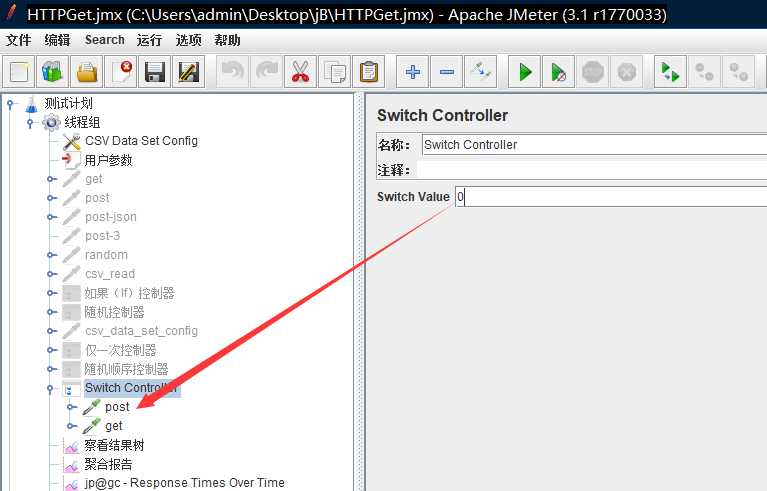Select the 测试计划 root item
Viewport: 767px width, 491px height.
(68, 103)
